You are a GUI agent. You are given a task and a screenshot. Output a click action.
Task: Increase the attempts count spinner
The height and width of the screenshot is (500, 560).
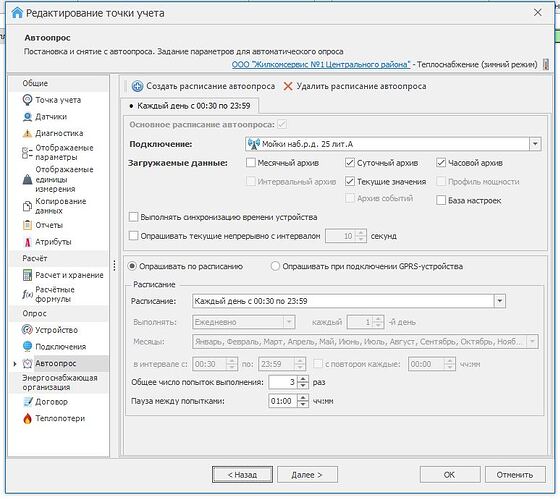303,379
